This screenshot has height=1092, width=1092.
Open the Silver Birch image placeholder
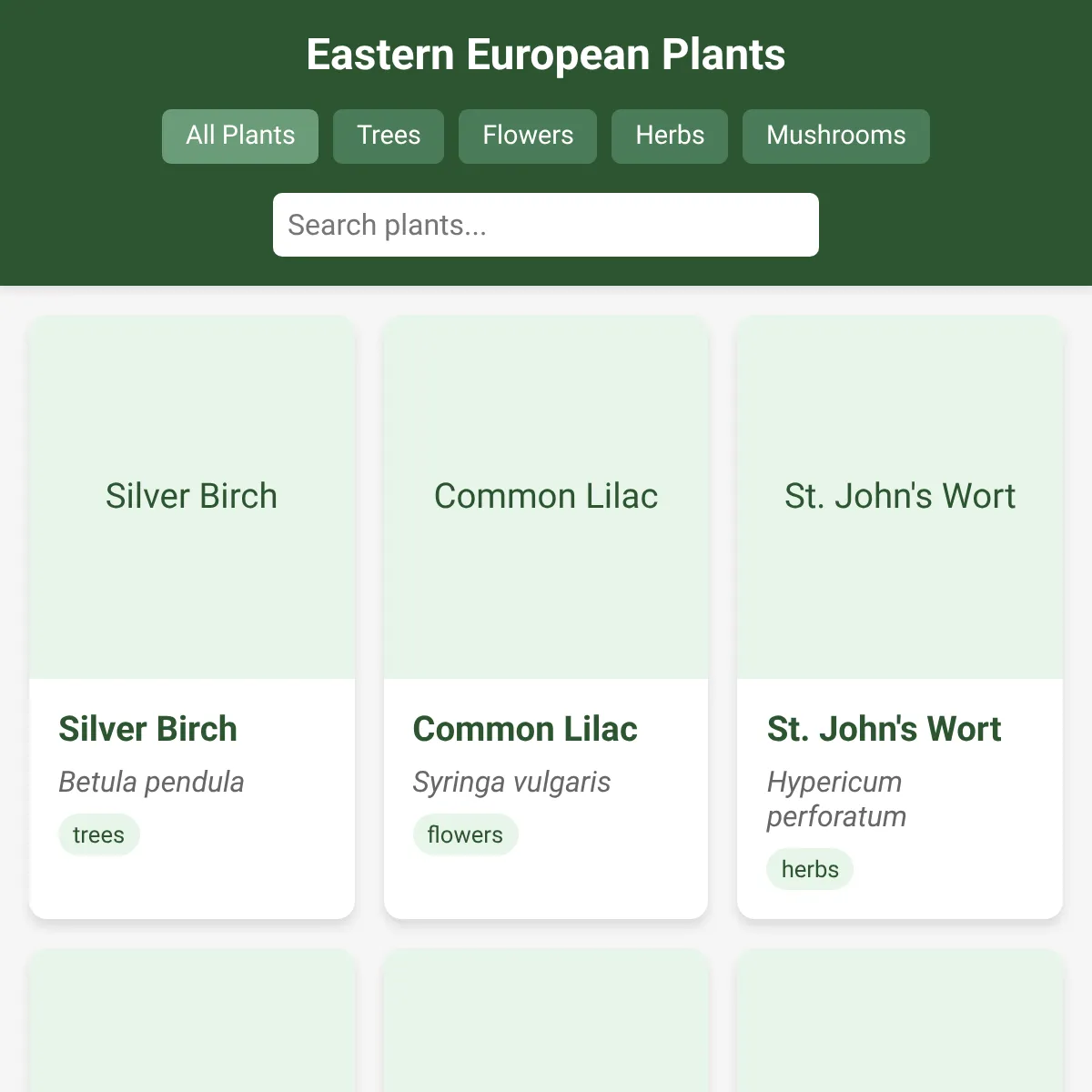click(192, 497)
